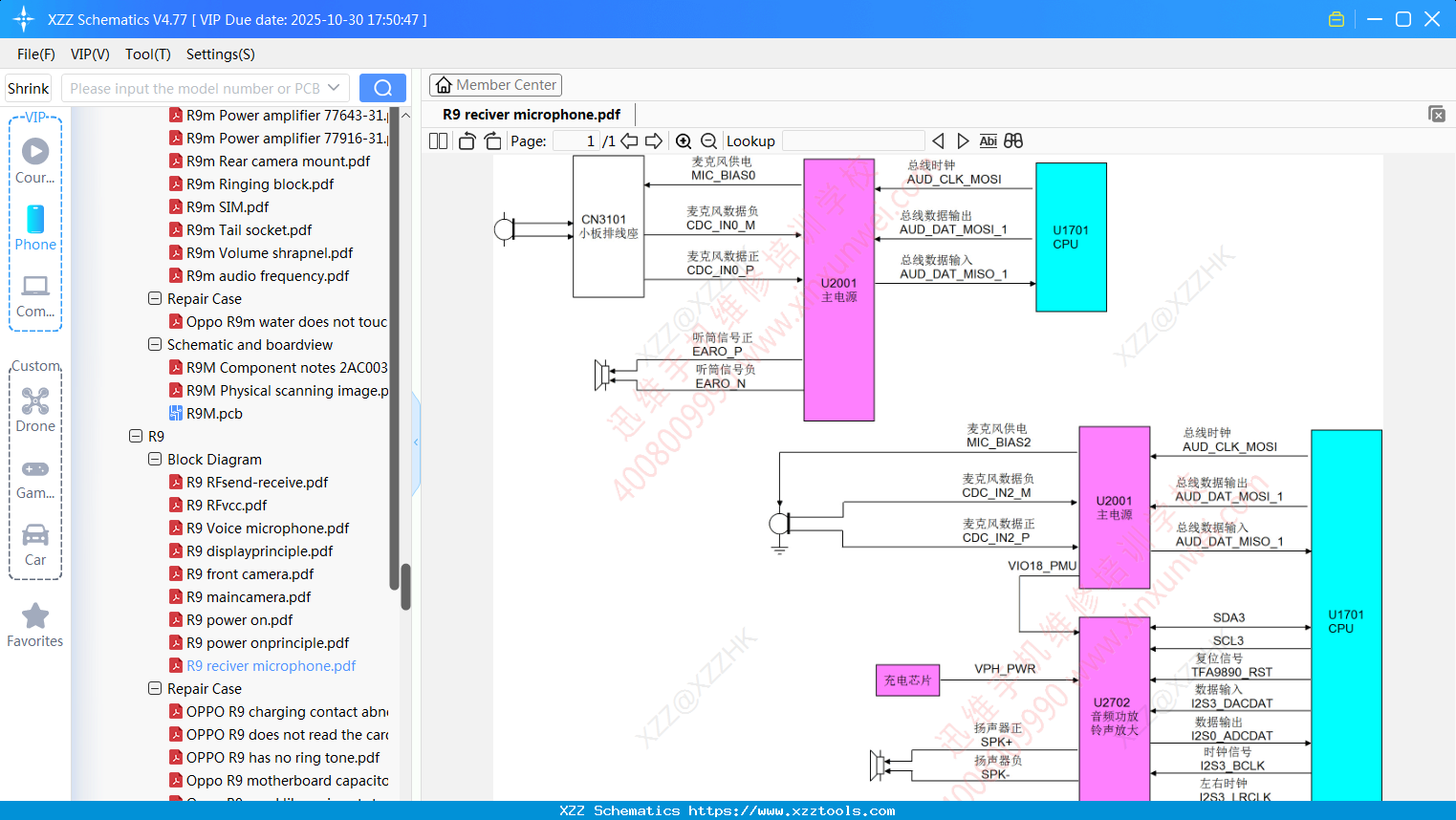Go to the next page arrow
This screenshot has width=1456, height=820.
coord(654,140)
